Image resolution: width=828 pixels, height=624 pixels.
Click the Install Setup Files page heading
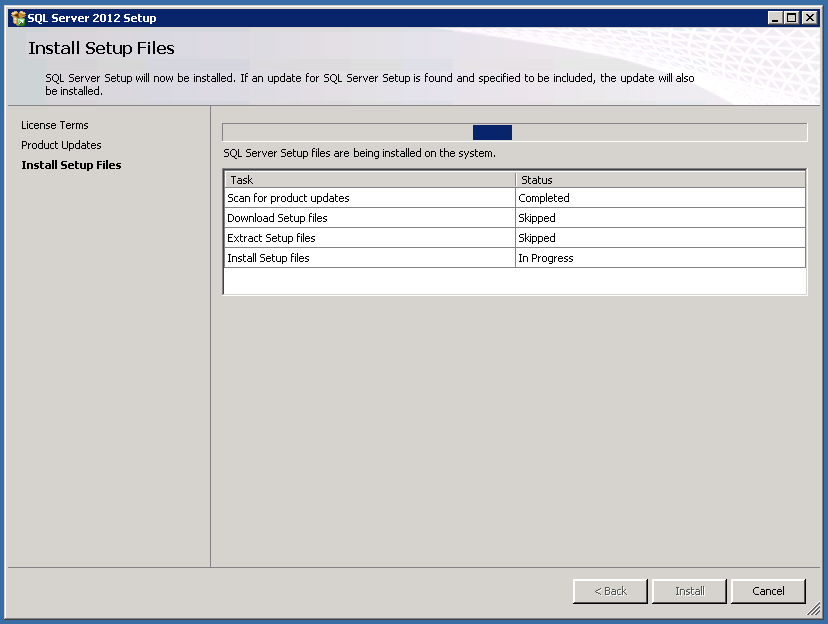pos(101,48)
